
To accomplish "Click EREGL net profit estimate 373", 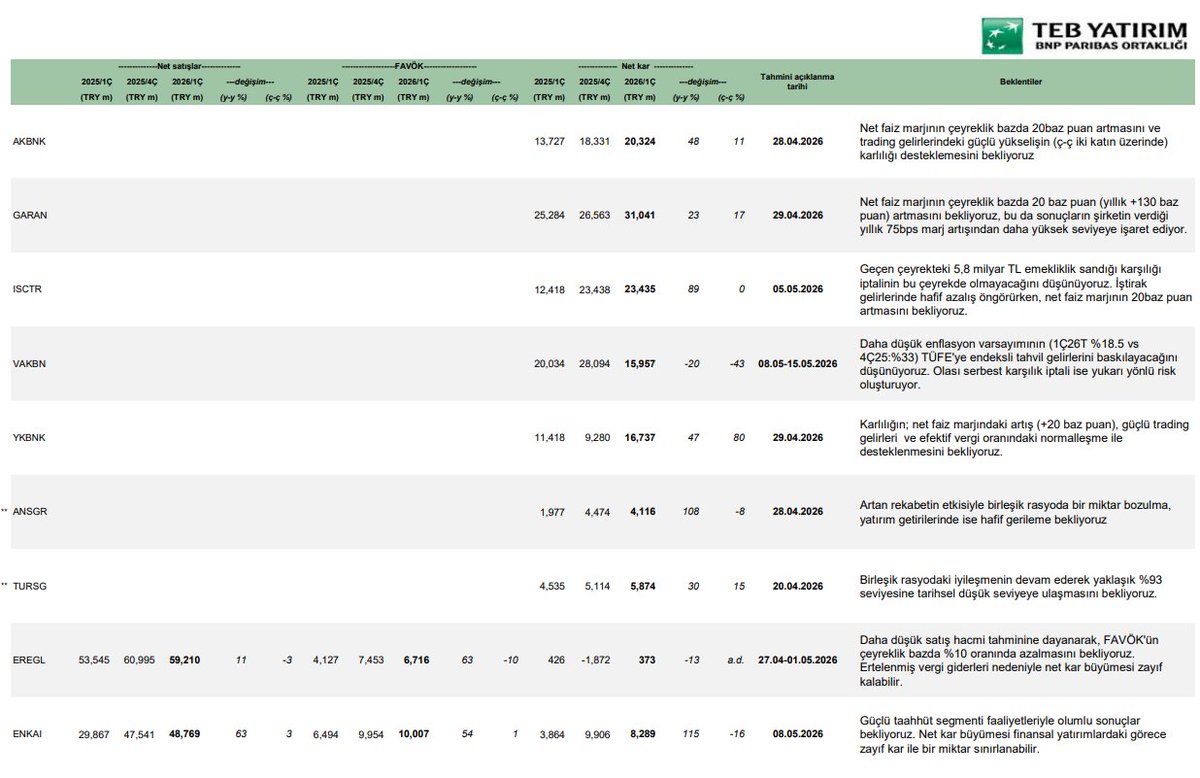I will click(648, 660).
